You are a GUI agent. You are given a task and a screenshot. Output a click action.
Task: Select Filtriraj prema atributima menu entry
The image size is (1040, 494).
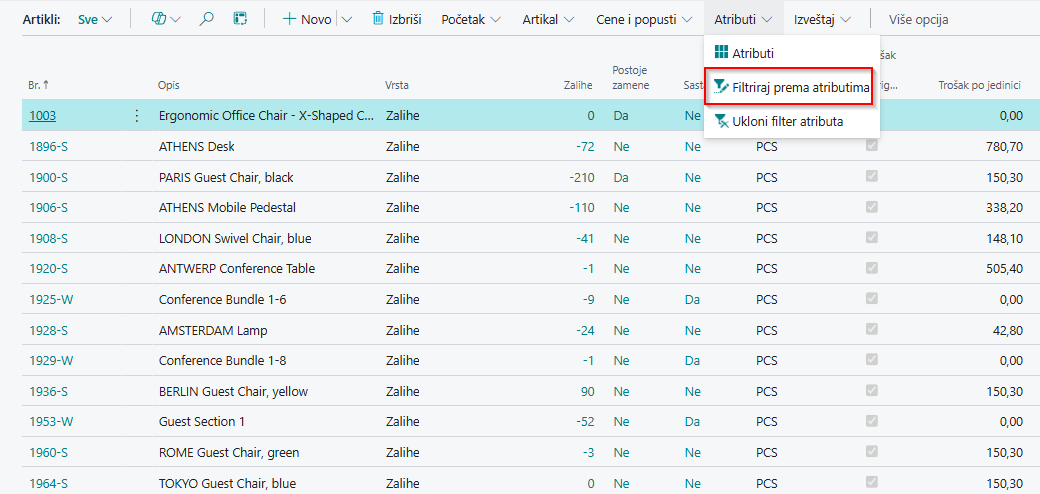[x=800, y=88]
